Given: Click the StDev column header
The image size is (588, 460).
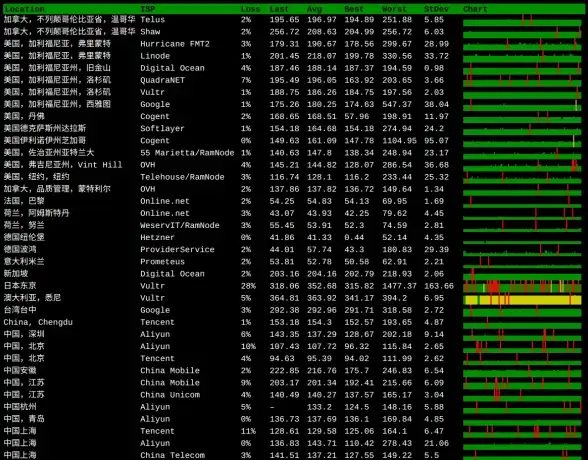Looking at the screenshot, I should (436, 9).
